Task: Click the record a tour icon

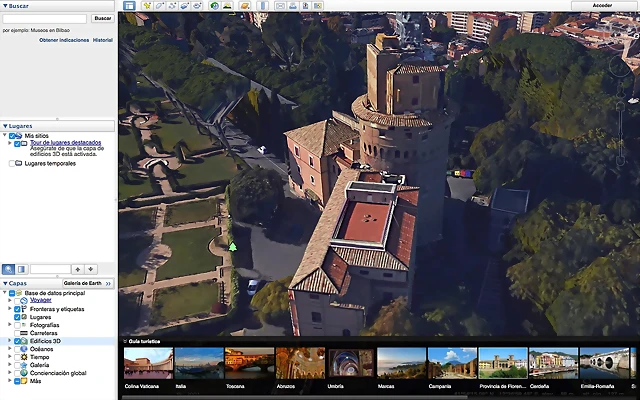Action: (197, 6)
